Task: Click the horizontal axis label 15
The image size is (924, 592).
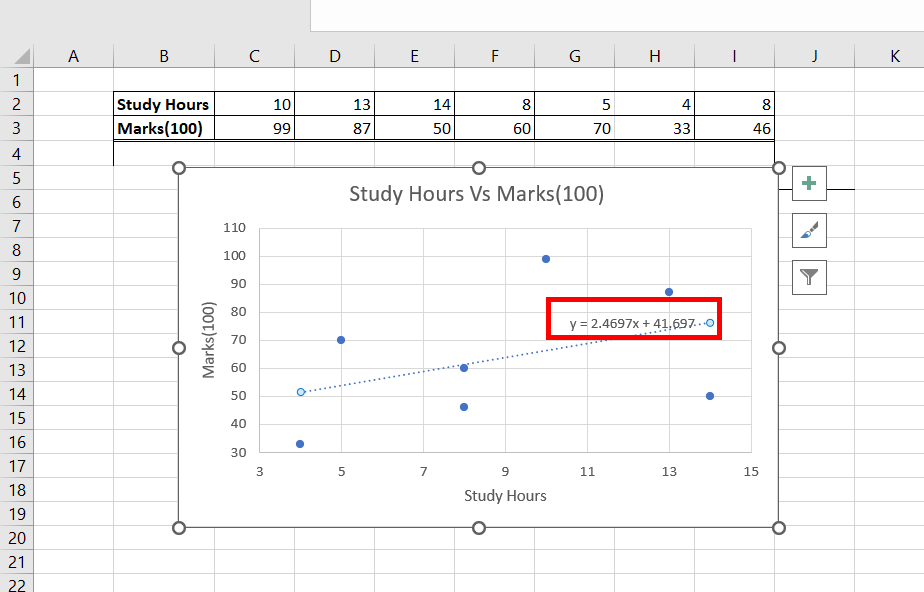Action: click(751, 471)
